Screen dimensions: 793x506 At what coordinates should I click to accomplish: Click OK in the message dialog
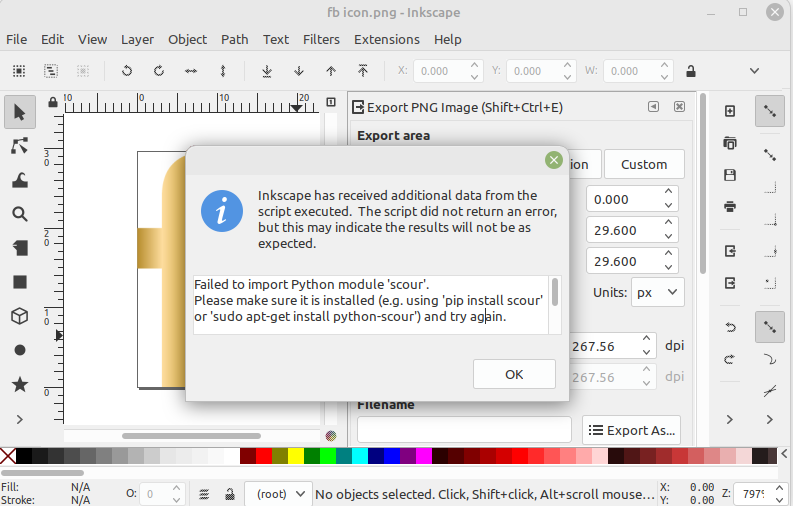pos(514,374)
